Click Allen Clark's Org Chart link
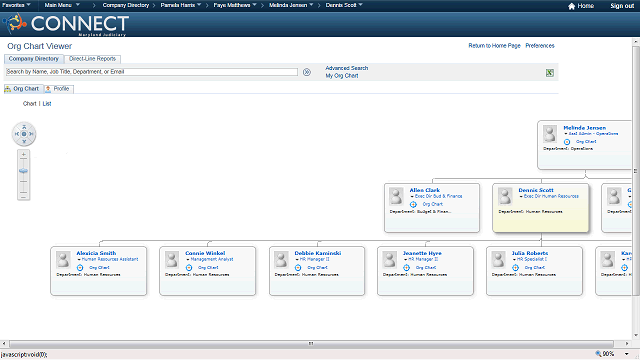Image resolution: width=640 pixels, height=360 pixels. coord(432,204)
